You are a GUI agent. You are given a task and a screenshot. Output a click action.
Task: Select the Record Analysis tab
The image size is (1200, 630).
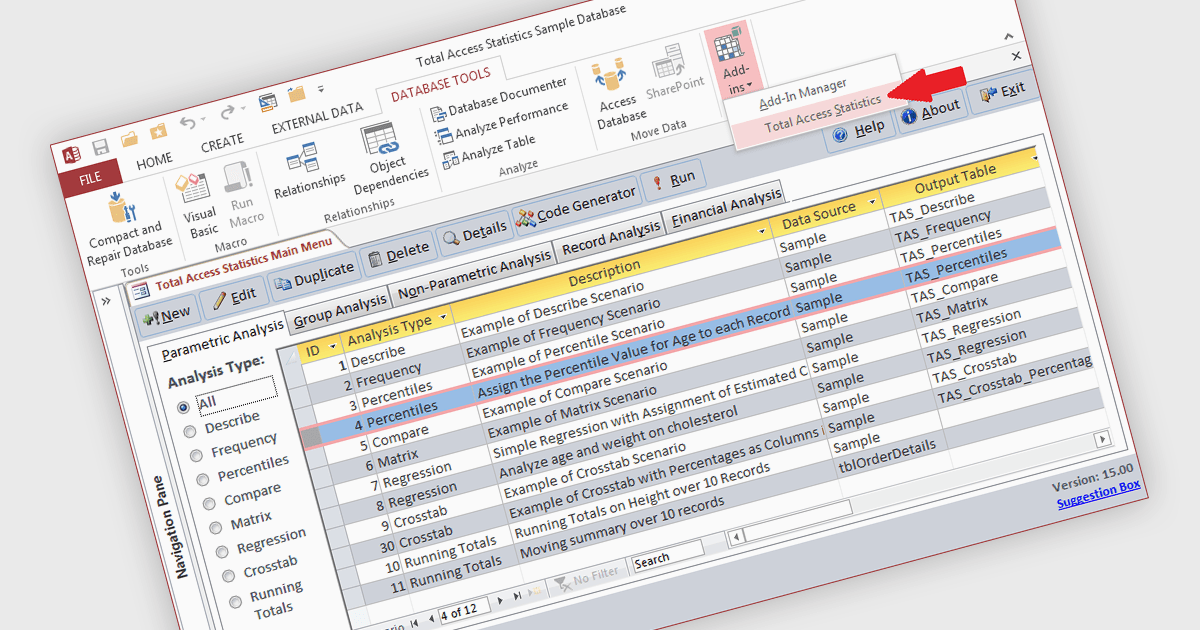pyautogui.click(x=612, y=239)
